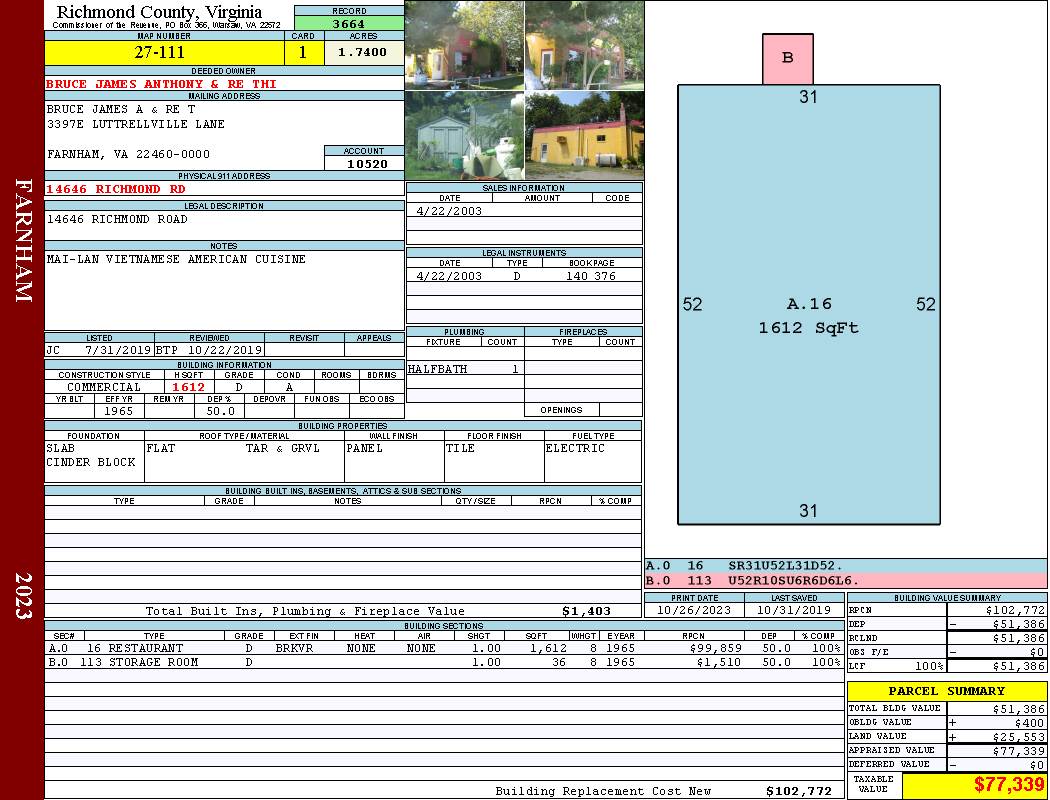Select the Mai-Lan Vietnamese American Cuisine note
The height and width of the screenshot is (800, 1050).
pyautogui.click(x=176, y=259)
